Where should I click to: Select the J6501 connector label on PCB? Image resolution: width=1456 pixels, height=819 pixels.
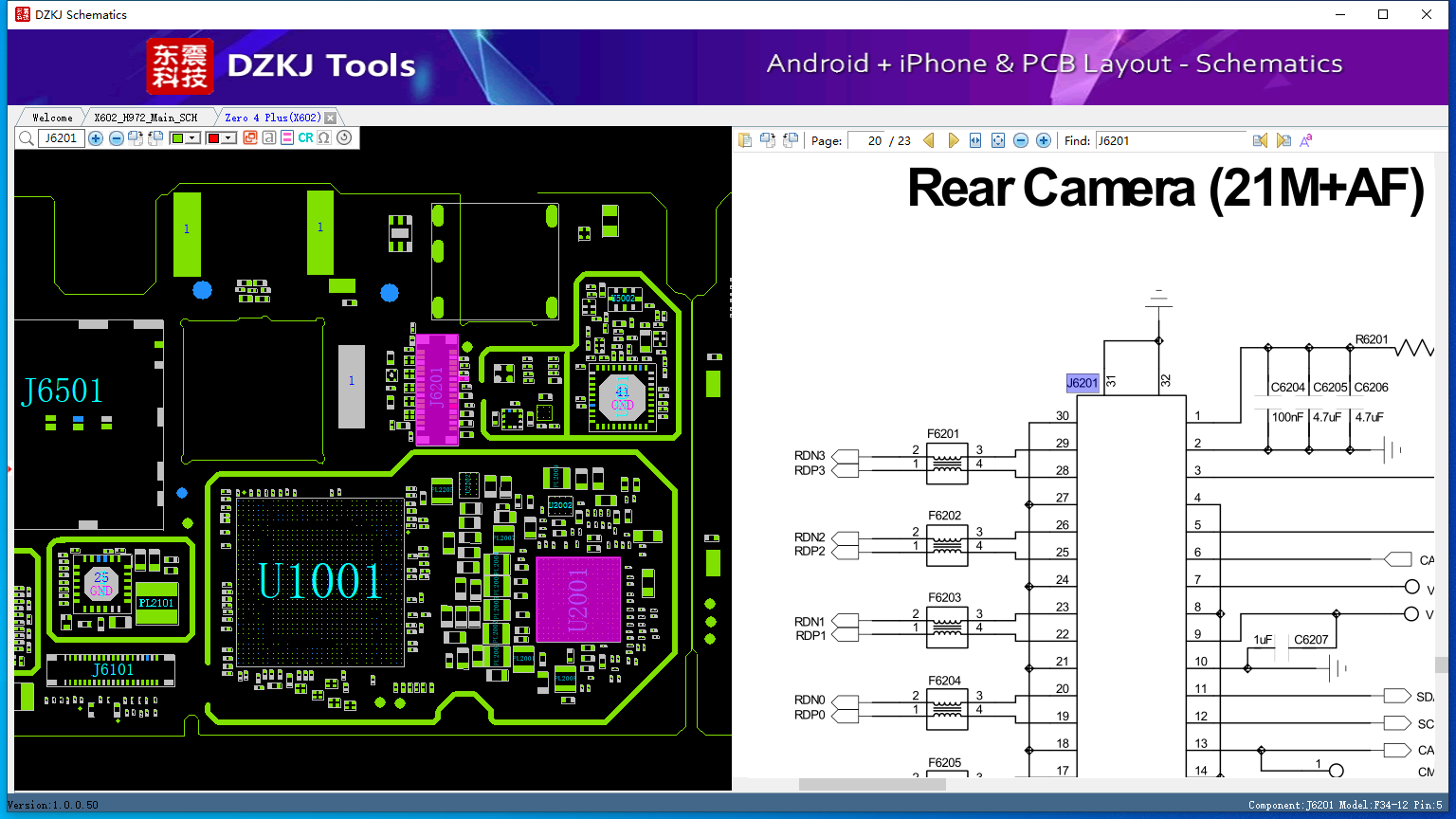(x=63, y=391)
